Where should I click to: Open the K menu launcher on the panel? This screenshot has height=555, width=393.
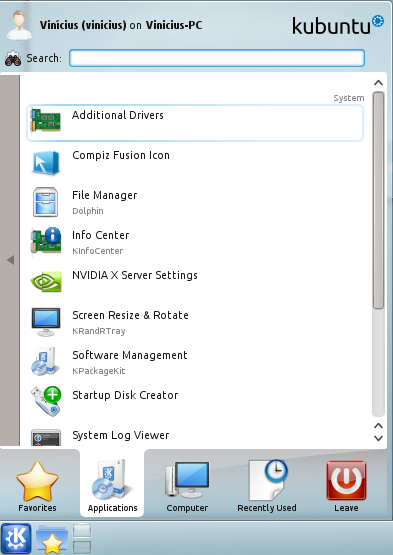click(x=16, y=538)
